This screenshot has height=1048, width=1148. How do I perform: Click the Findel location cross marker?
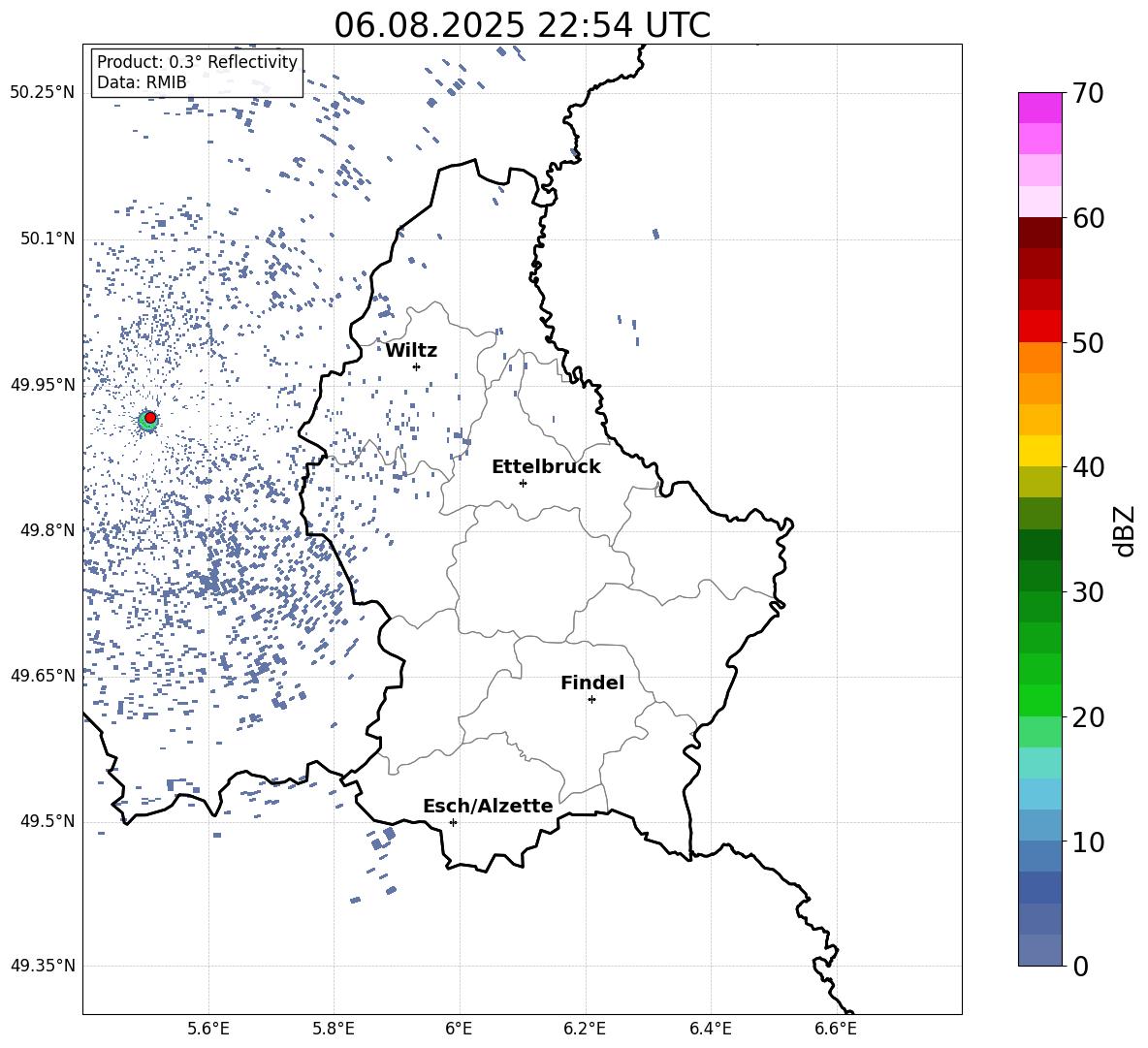click(x=591, y=700)
